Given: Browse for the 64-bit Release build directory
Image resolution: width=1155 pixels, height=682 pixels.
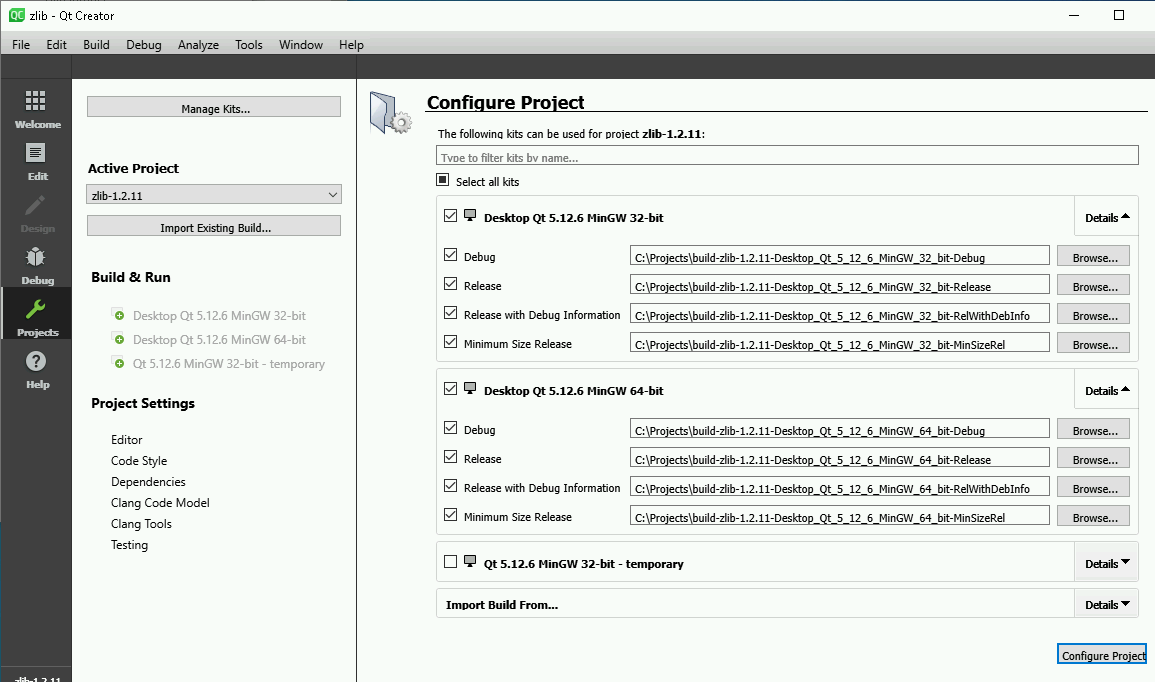Looking at the screenshot, I should click(1094, 458).
